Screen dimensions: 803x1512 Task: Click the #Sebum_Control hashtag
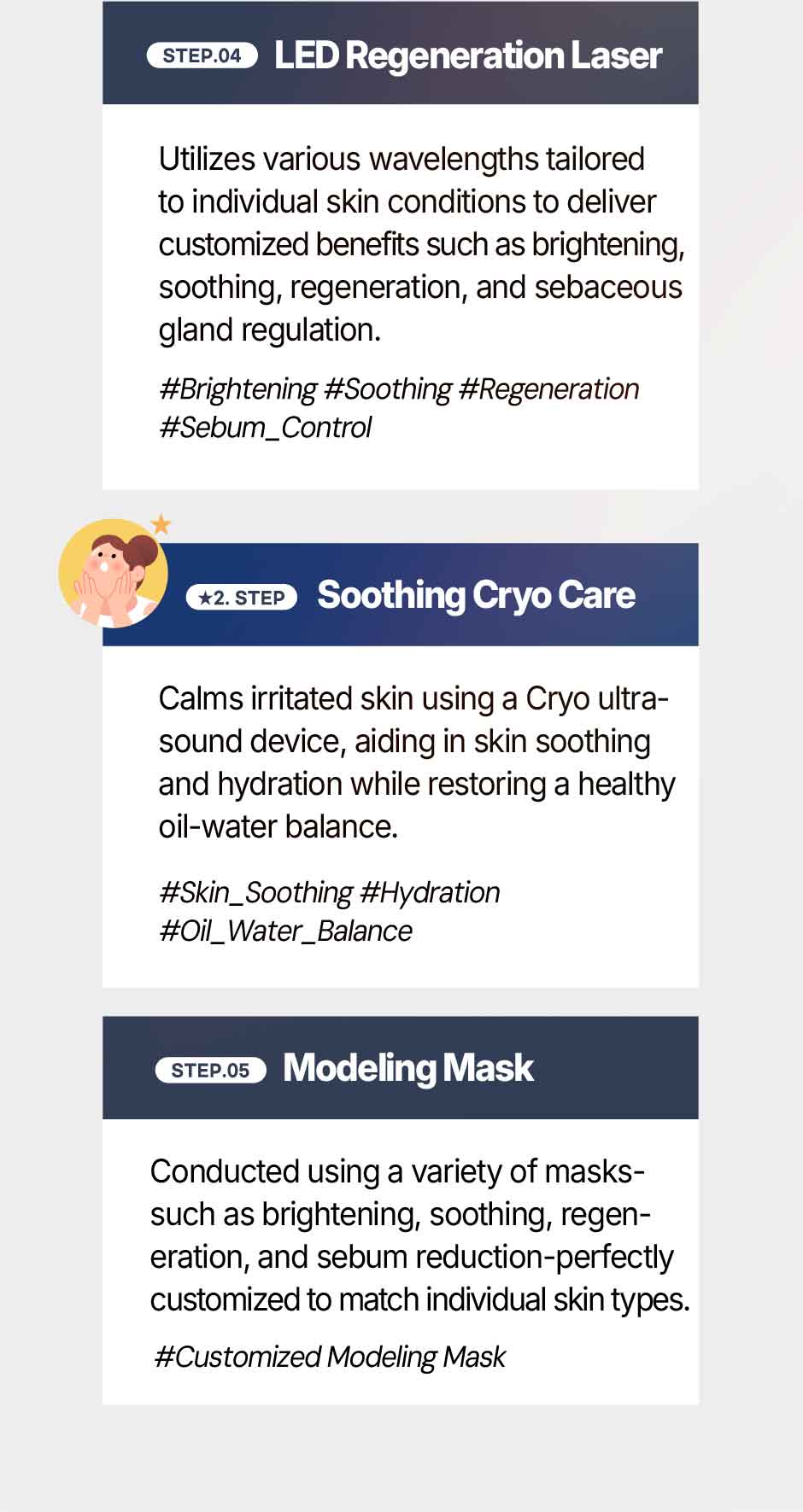tap(266, 427)
